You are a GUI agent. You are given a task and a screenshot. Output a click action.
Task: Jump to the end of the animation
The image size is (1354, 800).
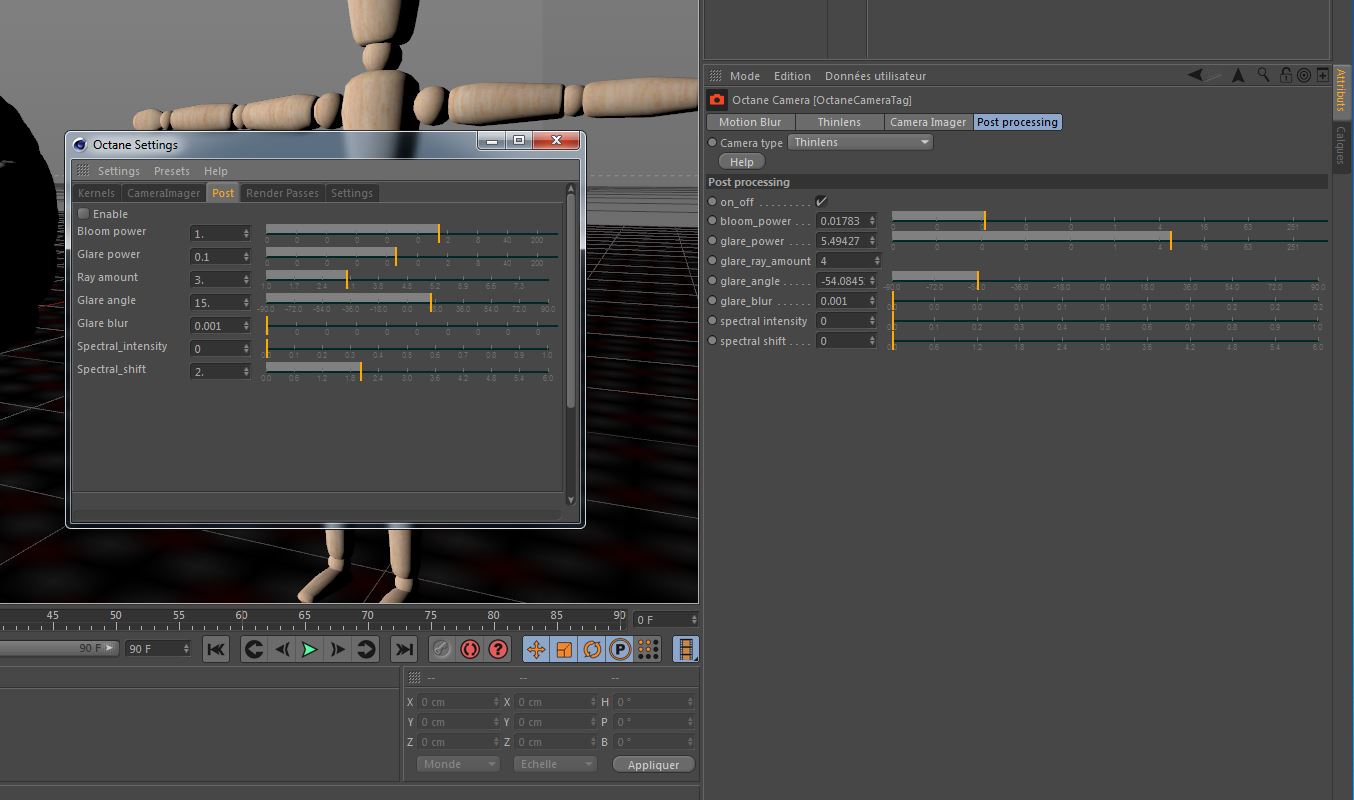tap(403, 650)
